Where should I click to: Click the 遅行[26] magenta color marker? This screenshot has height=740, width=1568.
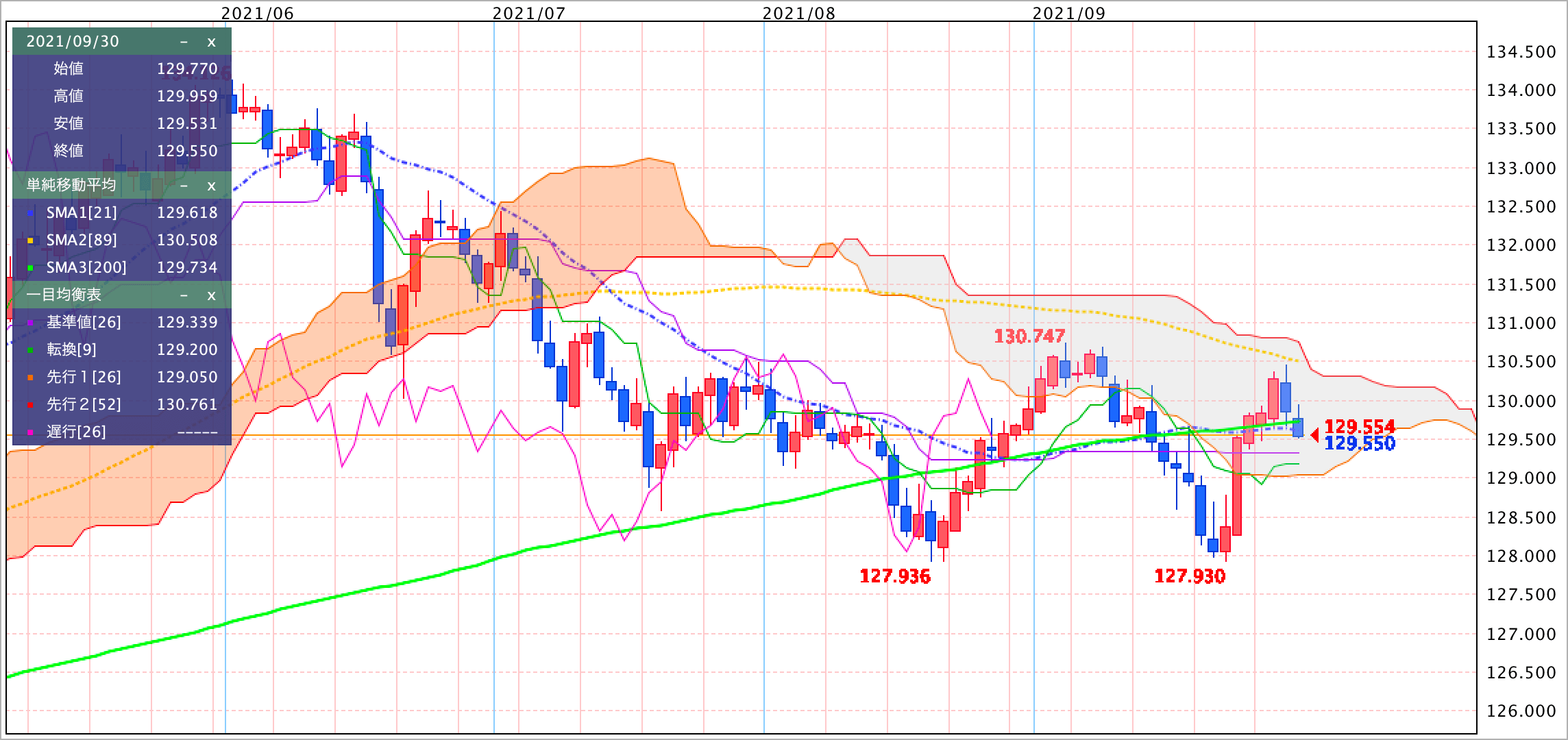(30, 432)
